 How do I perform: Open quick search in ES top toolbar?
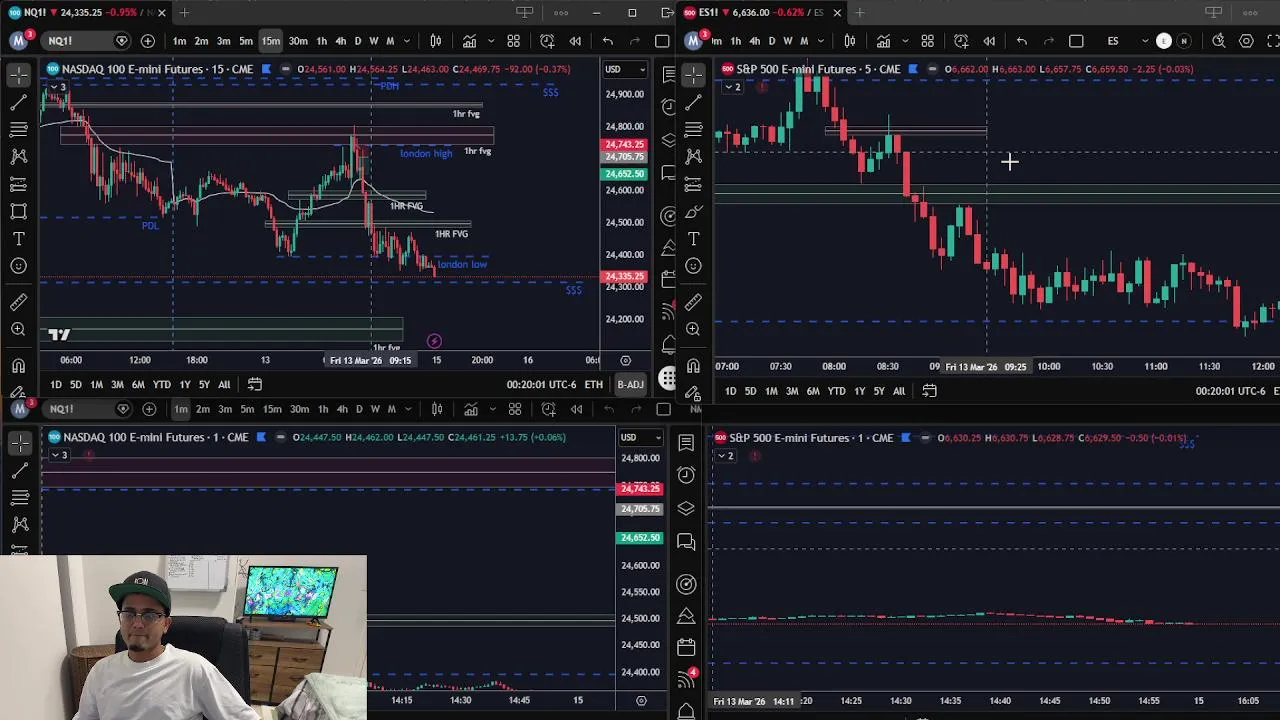(x=1218, y=41)
